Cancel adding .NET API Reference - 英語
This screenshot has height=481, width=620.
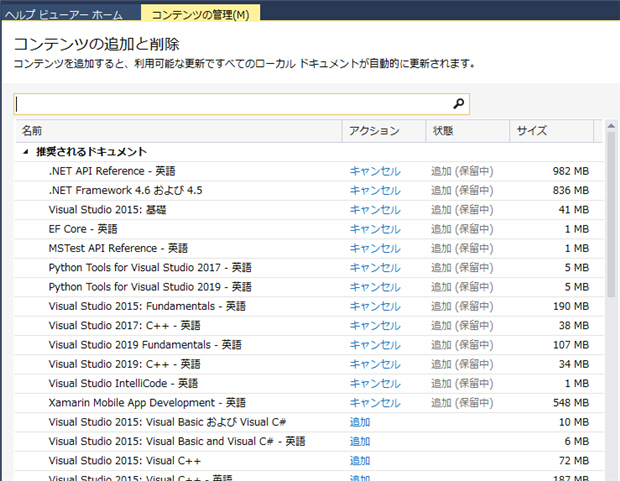click(375, 171)
